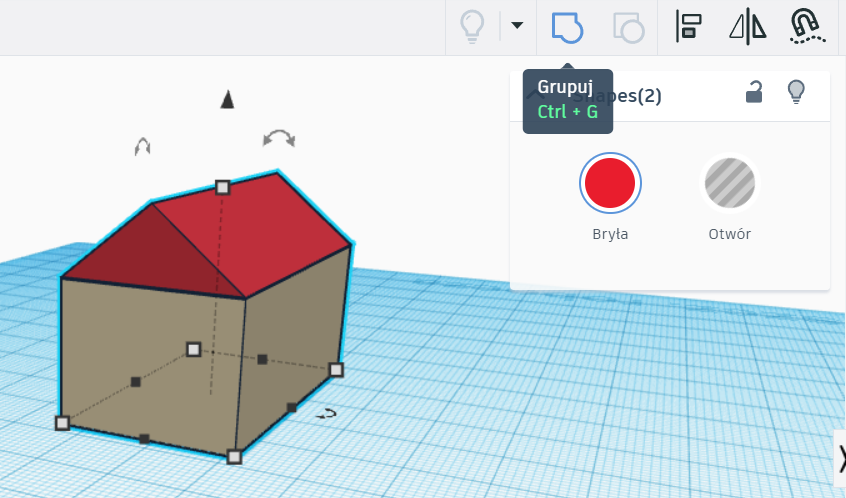Image resolution: width=846 pixels, height=498 pixels.
Task: Select the Mirror tool
Action: coord(748,27)
